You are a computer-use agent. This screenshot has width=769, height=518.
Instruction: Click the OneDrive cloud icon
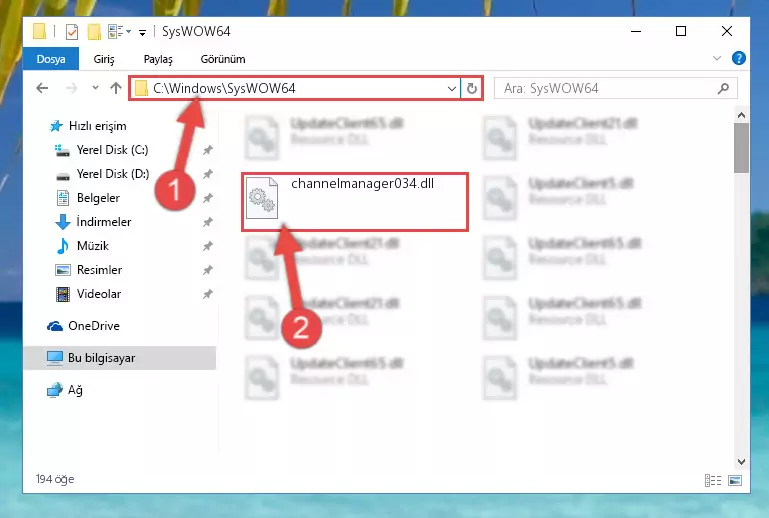pos(55,326)
